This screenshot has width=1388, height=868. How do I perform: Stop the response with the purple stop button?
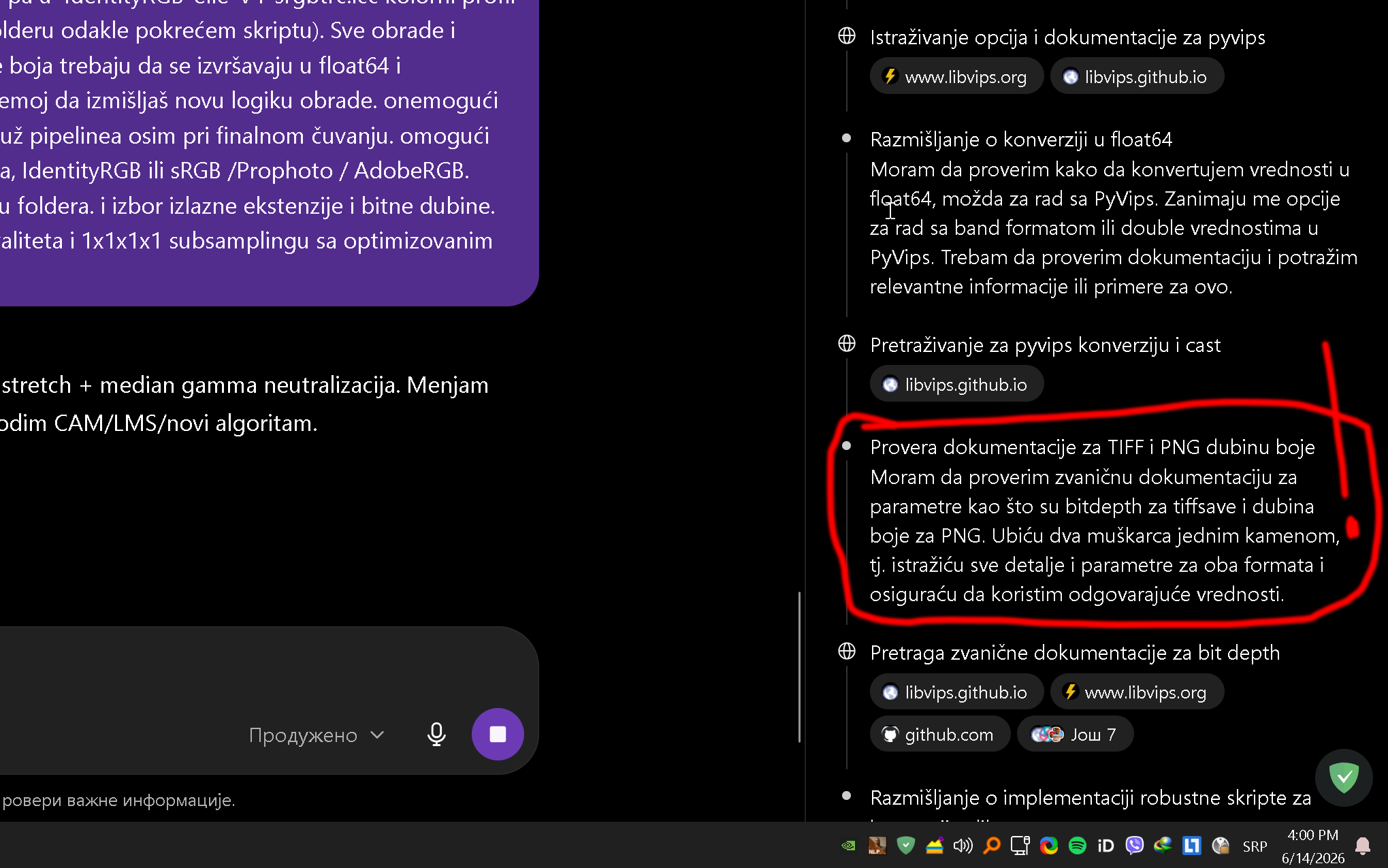[x=498, y=735]
